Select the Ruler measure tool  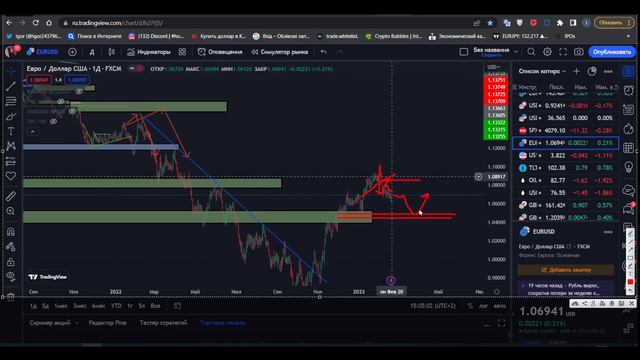11,196
